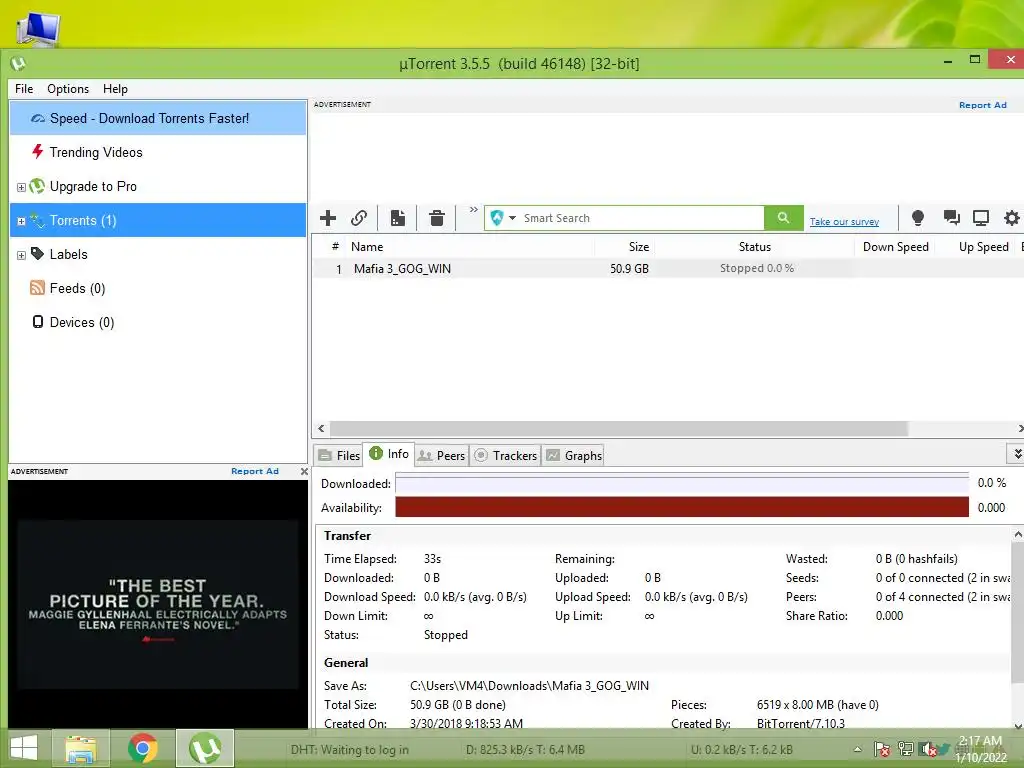Open the Options menu
The height and width of the screenshot is (768, 1024).
click(68, 89)
